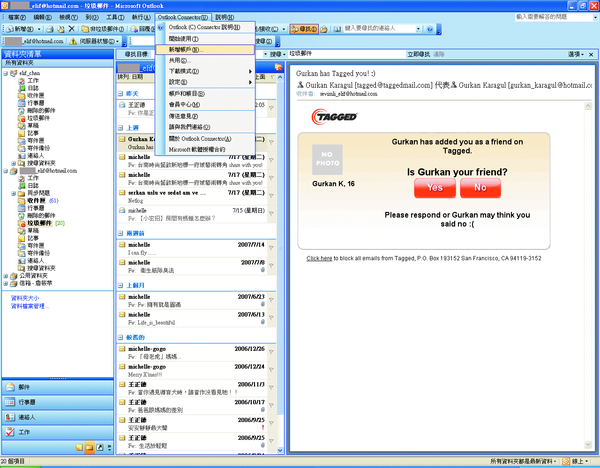Image resolution: width=600 pixels, height=468 pixels.
Task: Click 立即尋找 (Find Now) button
Action: [x=419, y=54]
